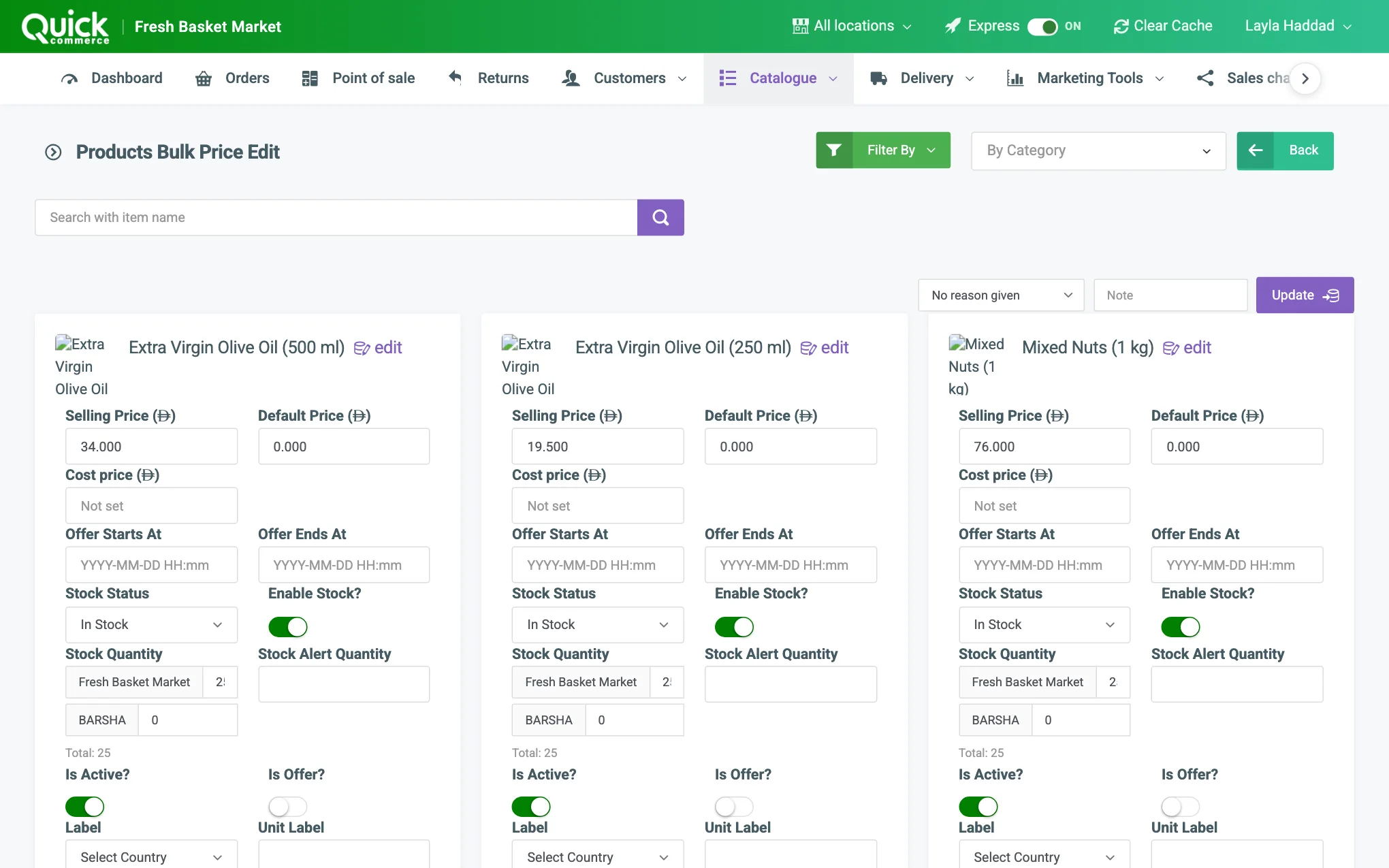Open Stock Status dropdown for Olive Oil (500 ml)
The image size is (1389, 868).
pyautogui.click(x=151, y=625)
